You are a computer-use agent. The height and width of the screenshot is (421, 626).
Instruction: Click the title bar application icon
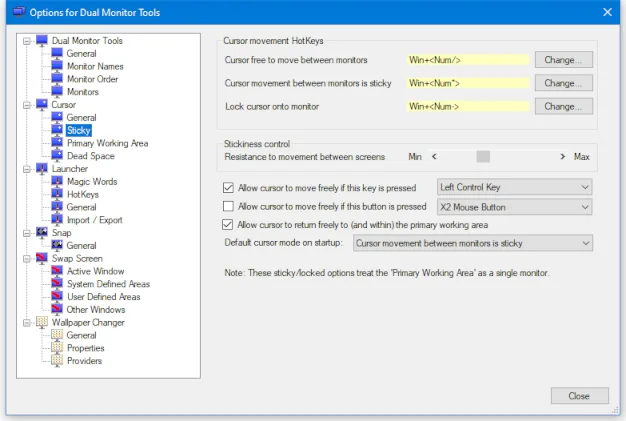19,12
